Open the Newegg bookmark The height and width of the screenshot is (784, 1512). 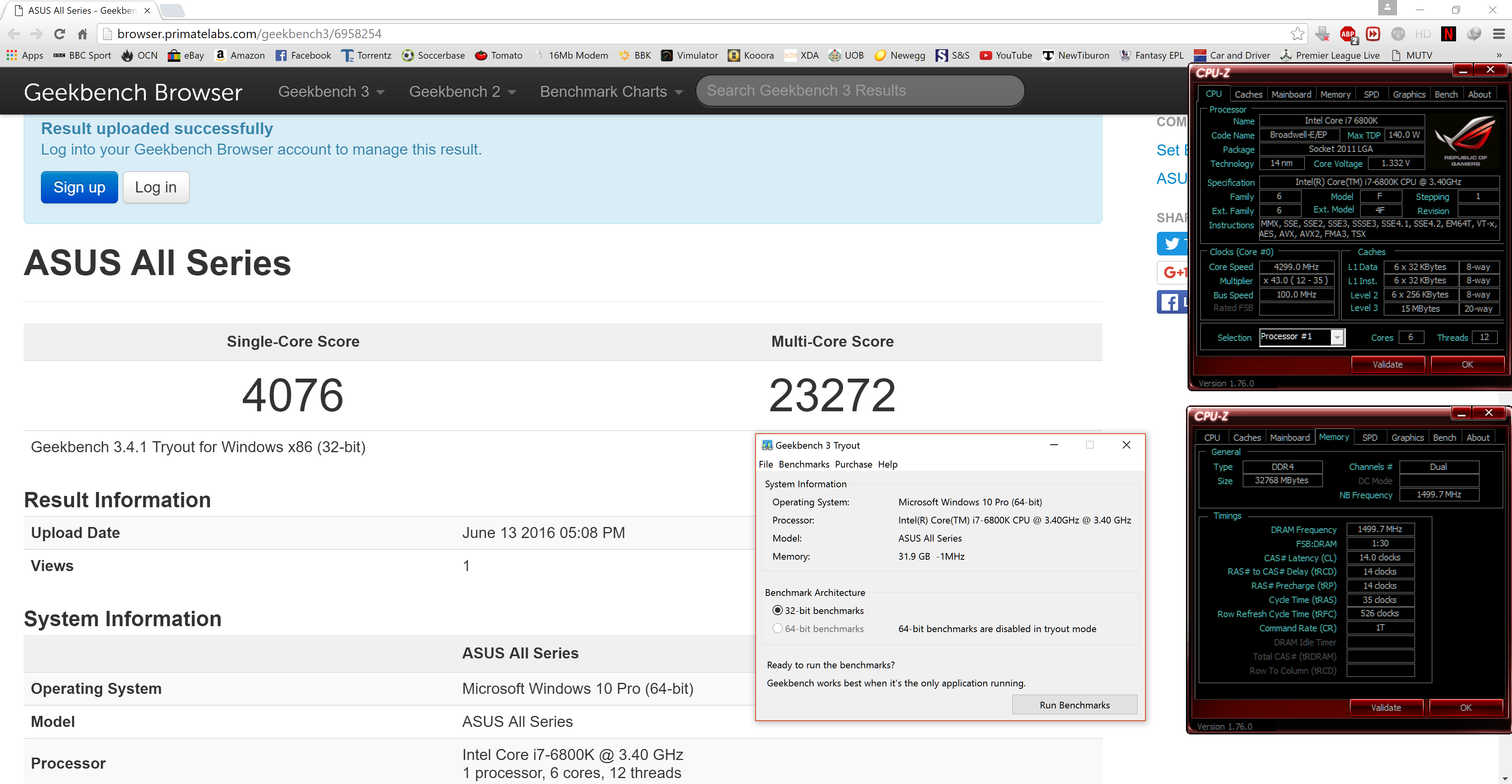pyautogui.click(x=900, y=55)
